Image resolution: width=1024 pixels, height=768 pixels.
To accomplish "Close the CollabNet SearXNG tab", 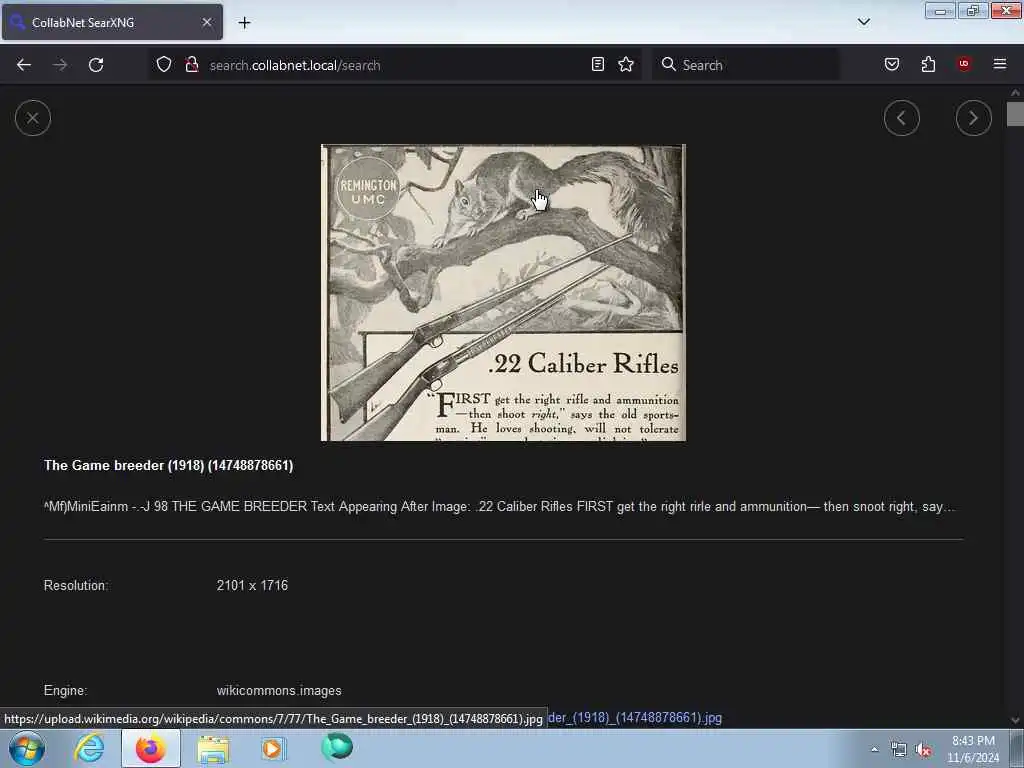I will 206,22.
